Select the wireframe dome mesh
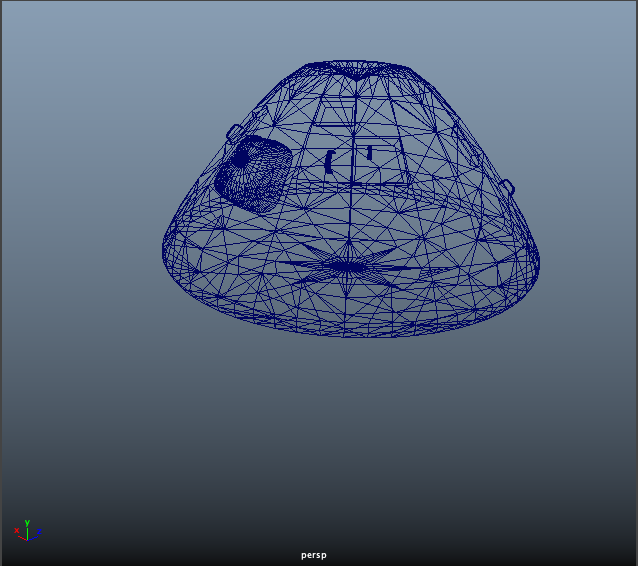This screenshot has height=566, width=638. 351,199
